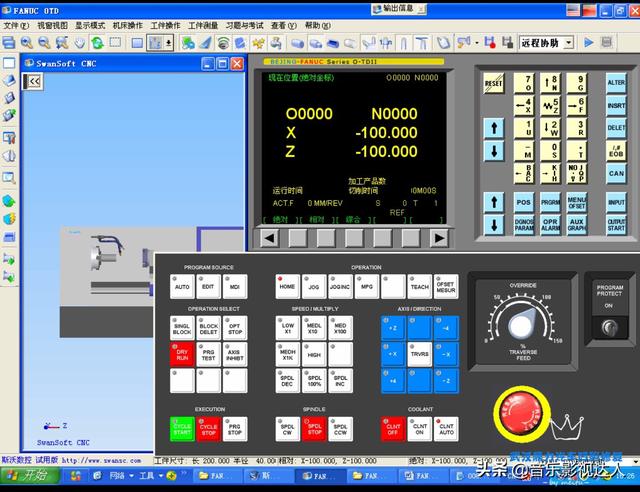The image size is (640, 492).
Task: Click the 4 X number key
Action: (524, 105)
